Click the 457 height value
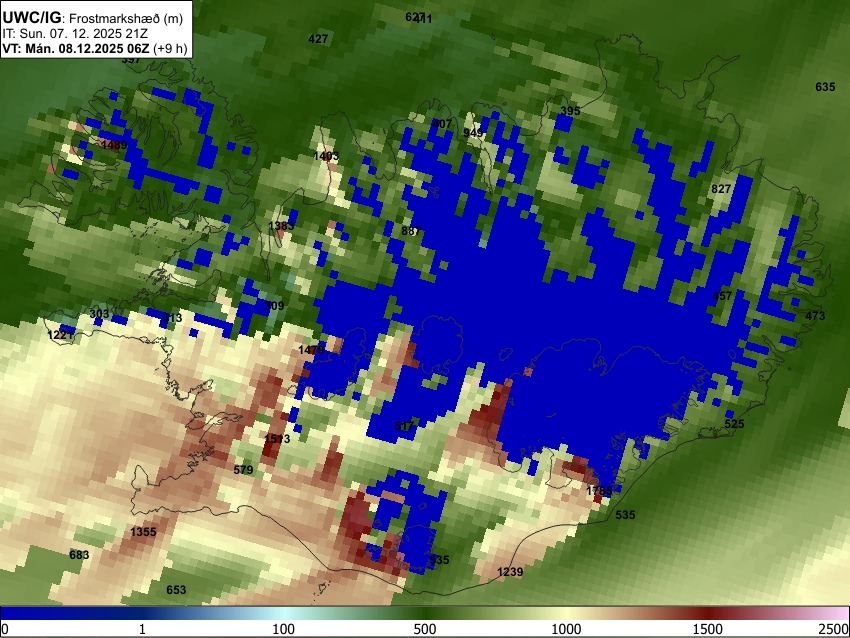The width and height of the screenshot is (850, 638). tap(722, 296)
